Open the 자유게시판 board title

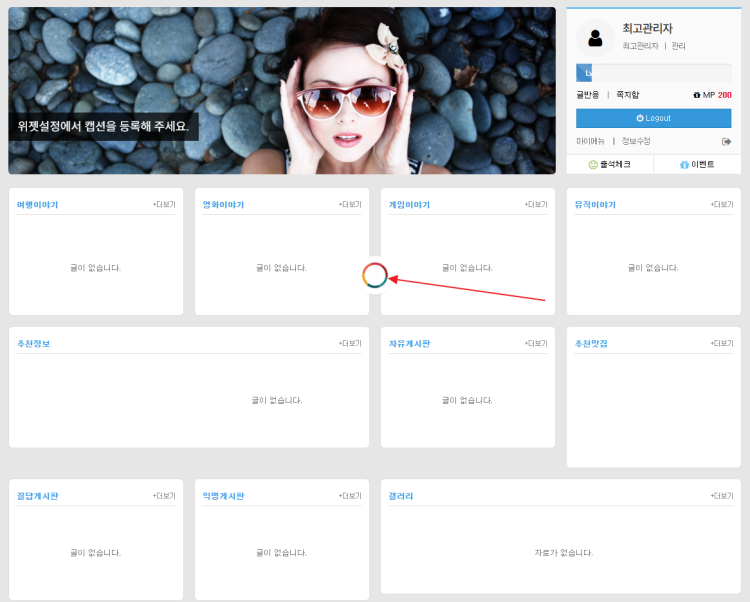click(x=409, y=344)
